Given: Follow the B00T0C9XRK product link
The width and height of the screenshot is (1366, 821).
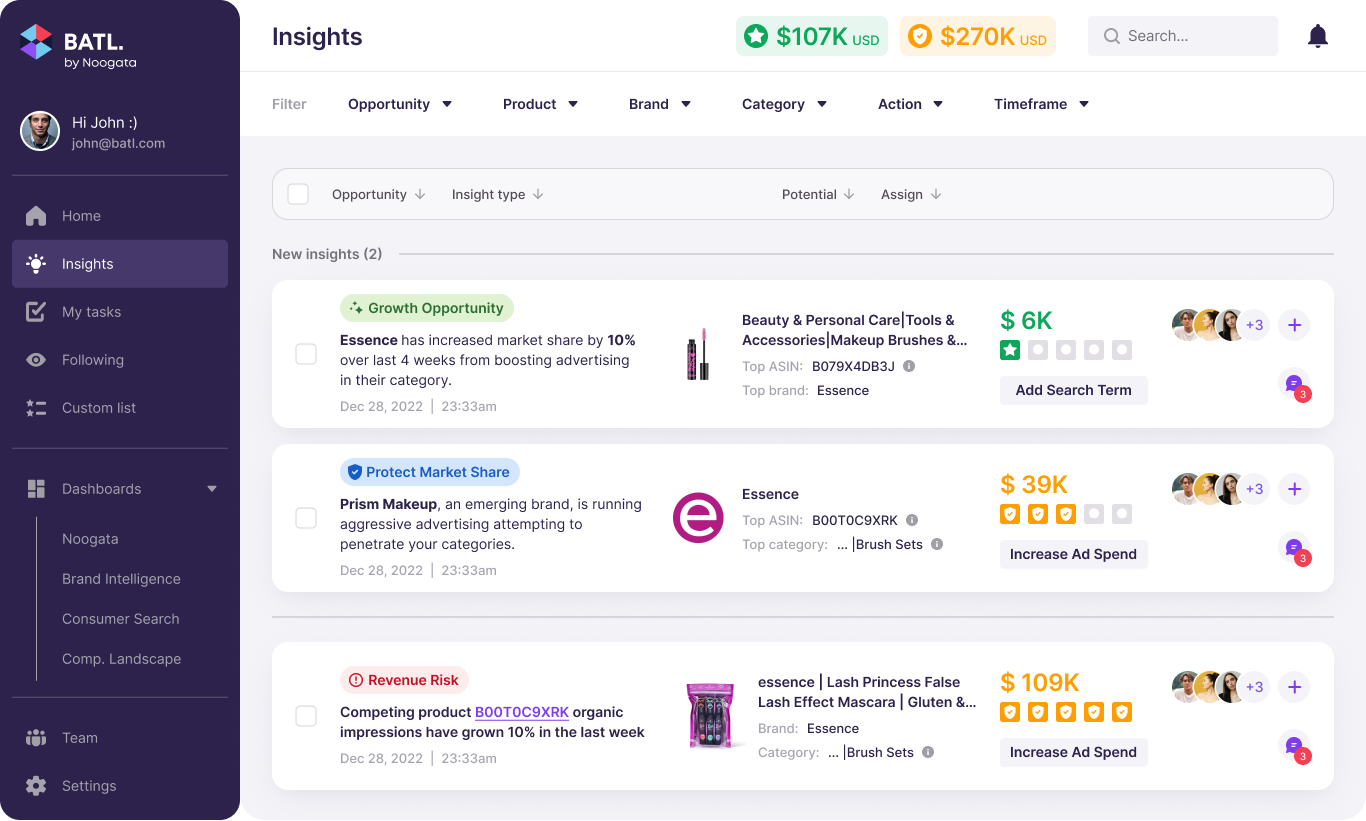Looking at the screenshot, I should point(521,712).
